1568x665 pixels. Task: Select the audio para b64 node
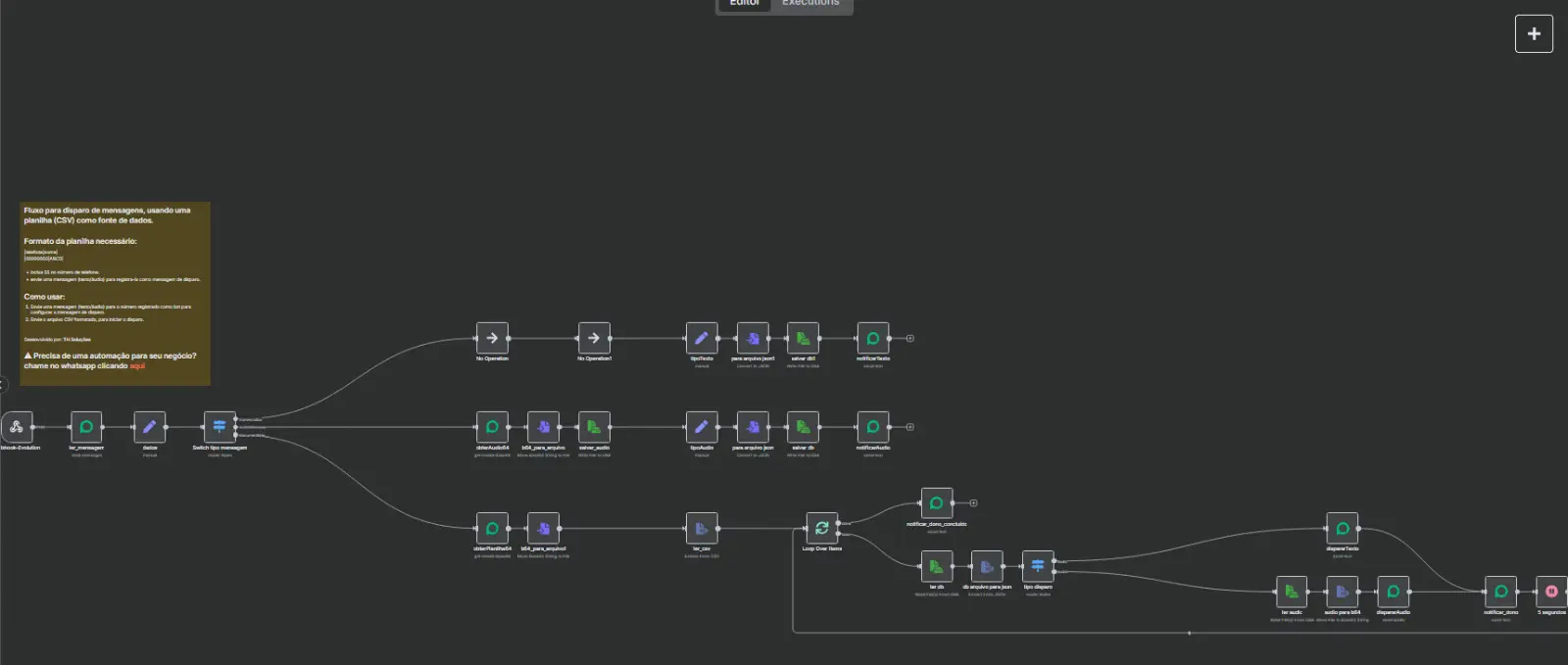click(x=1343, y=592)
